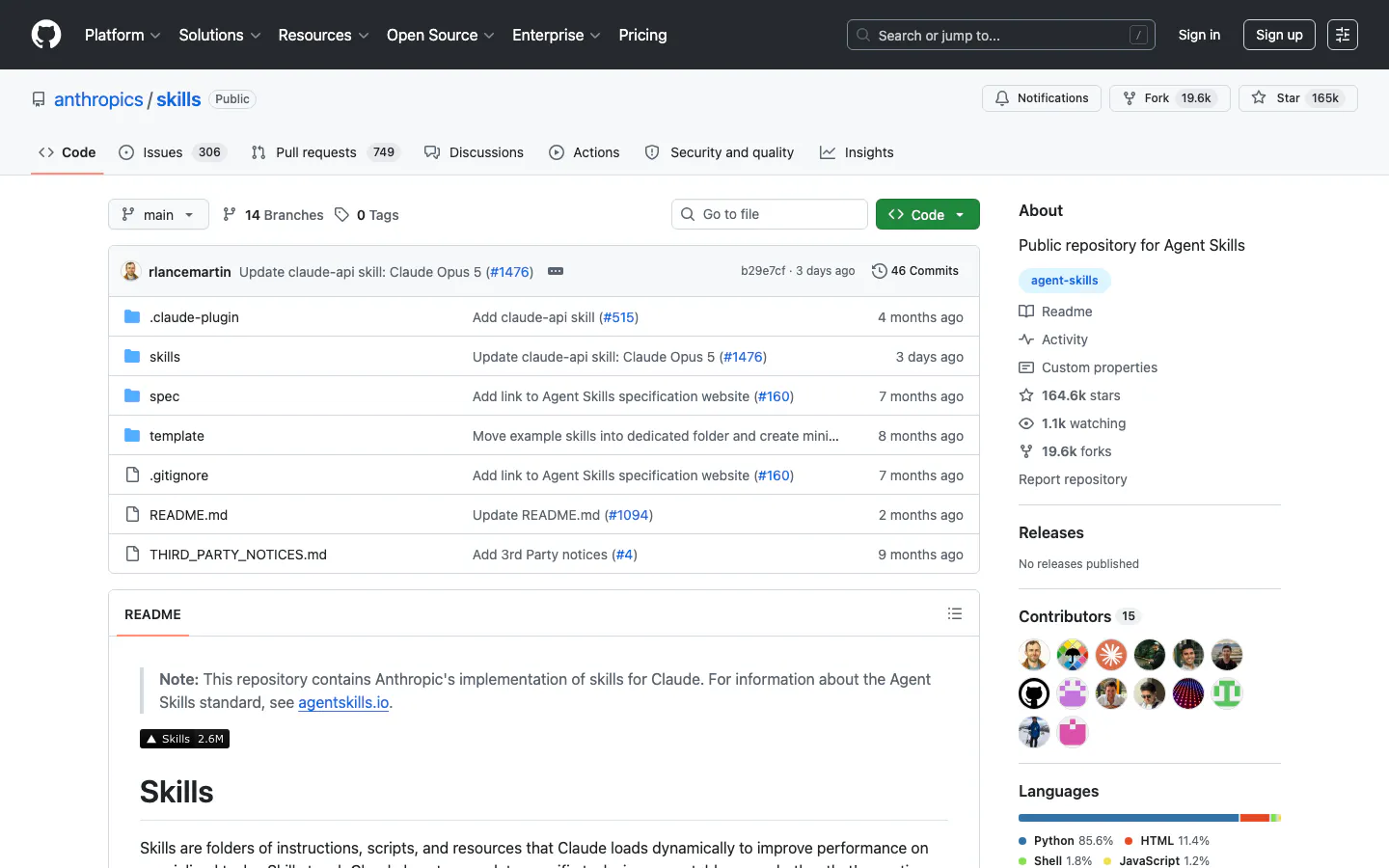This screenshot has height=868, width=1389.
Task: Switch to the Actions tab
Action: coord(585,152)
